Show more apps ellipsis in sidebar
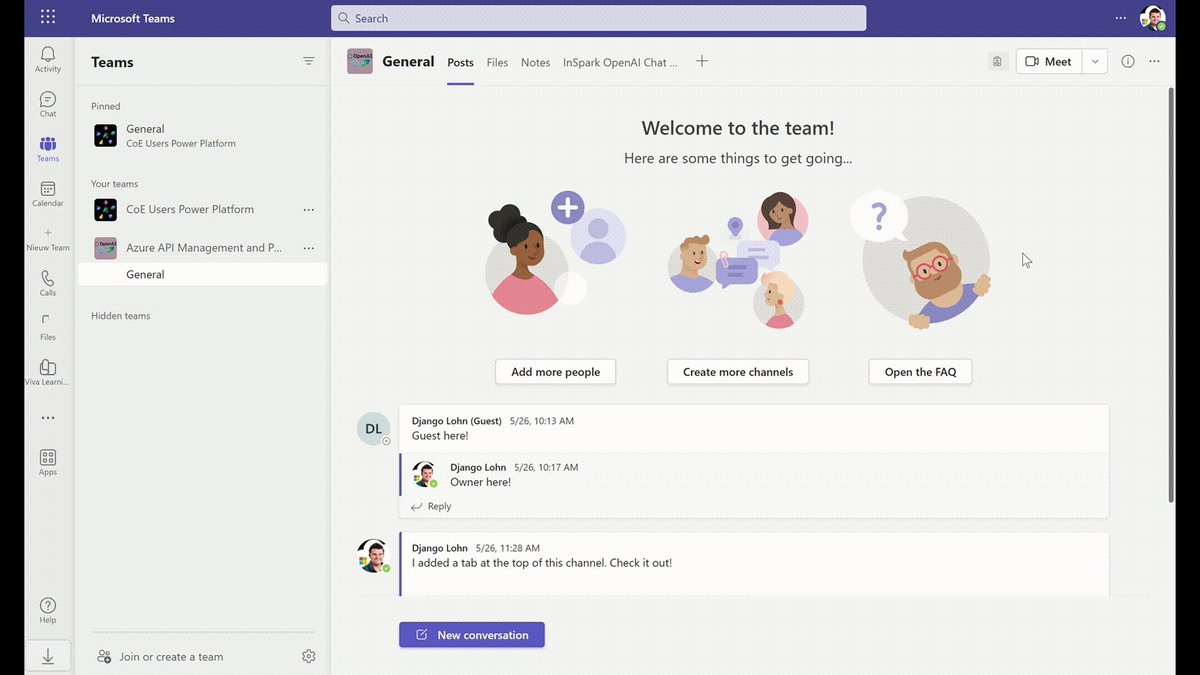Image resolution: width=1200 pixels, height=675 pixels. click(48, 418)
